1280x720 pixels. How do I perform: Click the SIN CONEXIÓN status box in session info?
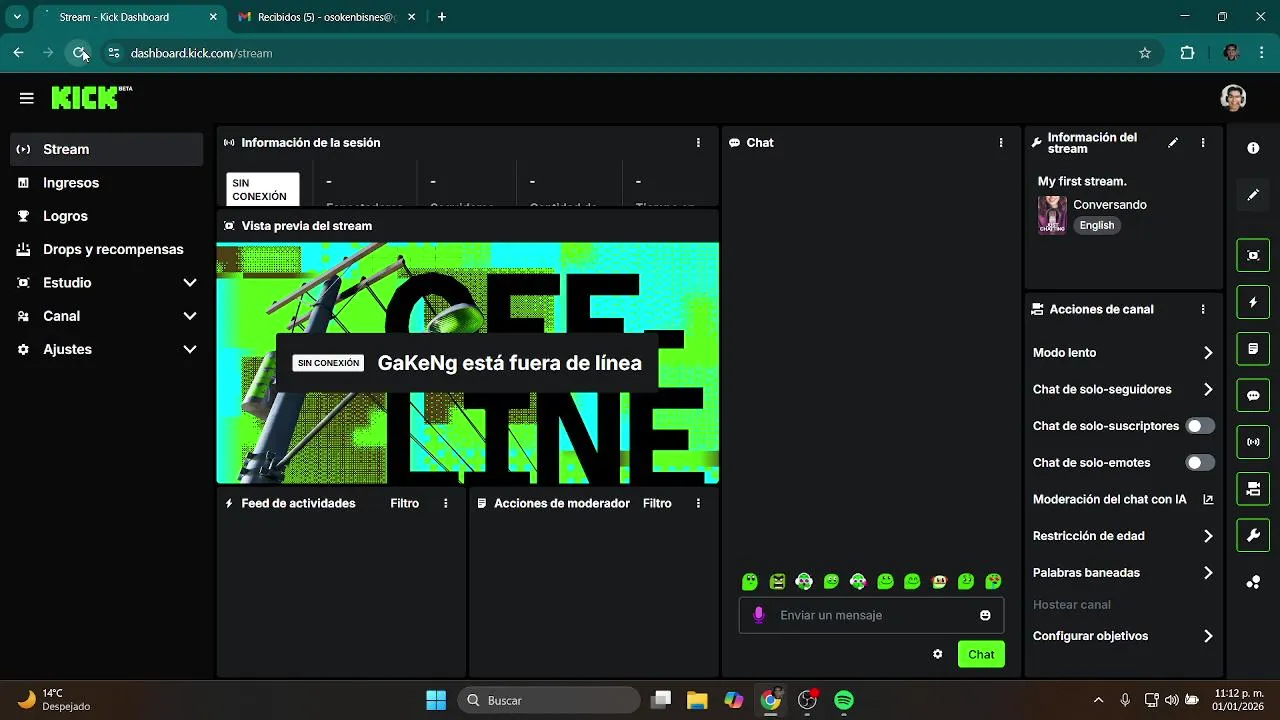pyautogui.click(x=262, y=190)
